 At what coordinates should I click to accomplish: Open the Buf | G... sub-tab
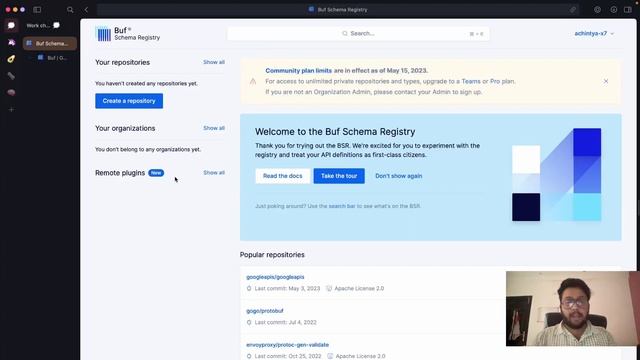click(x=52, y=58)
